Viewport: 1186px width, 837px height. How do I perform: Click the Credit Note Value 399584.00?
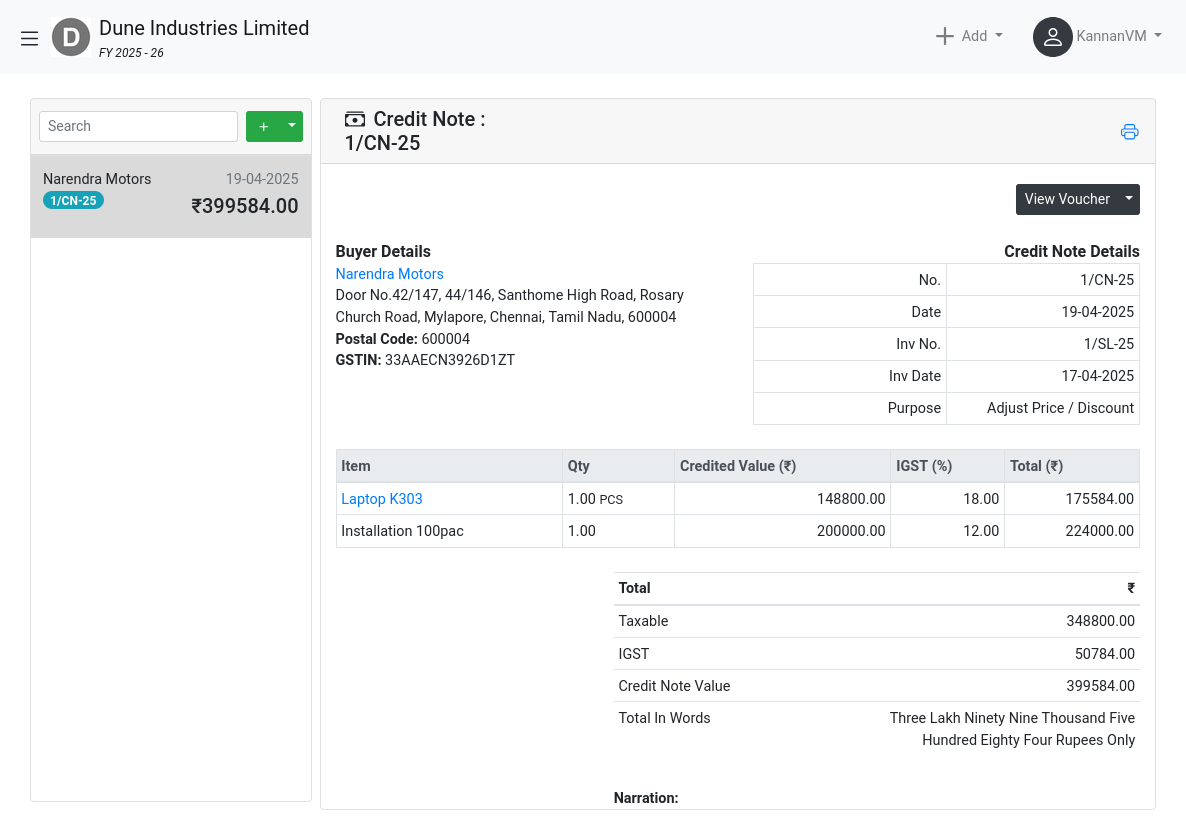1101,686
